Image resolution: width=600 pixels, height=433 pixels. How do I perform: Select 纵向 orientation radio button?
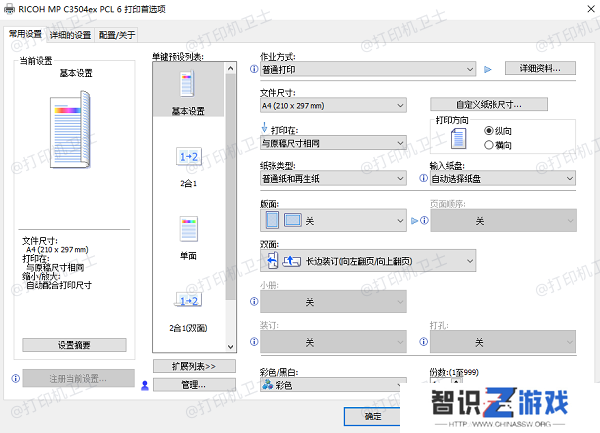pyautogui.click(x=489, y=131)
